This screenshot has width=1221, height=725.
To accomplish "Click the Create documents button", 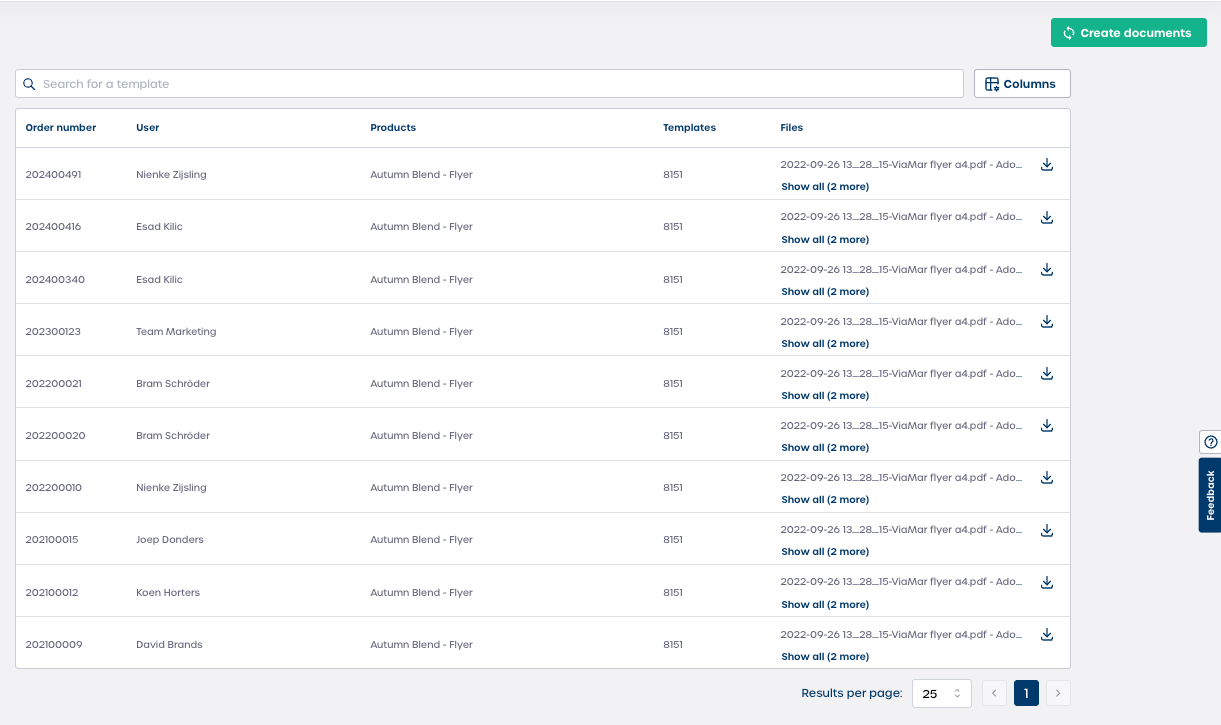I will tap(1128, 33).
